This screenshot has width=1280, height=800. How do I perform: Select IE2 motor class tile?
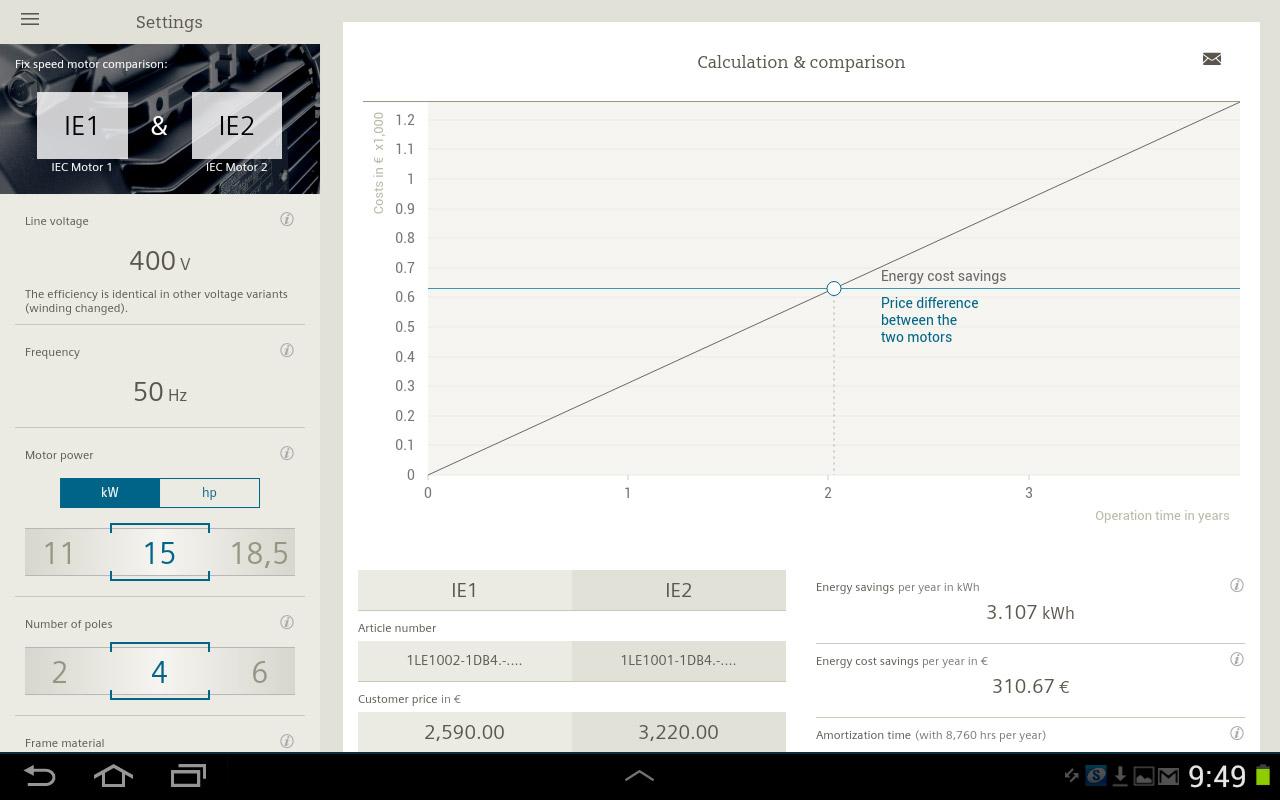[x=237, y=125]
